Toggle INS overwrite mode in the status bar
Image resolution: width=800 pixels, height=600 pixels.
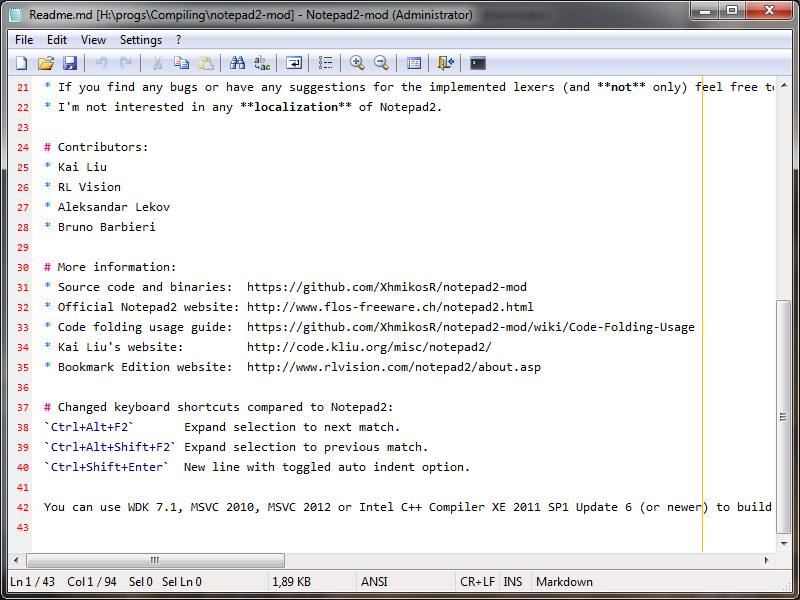[x=513, y=581]
